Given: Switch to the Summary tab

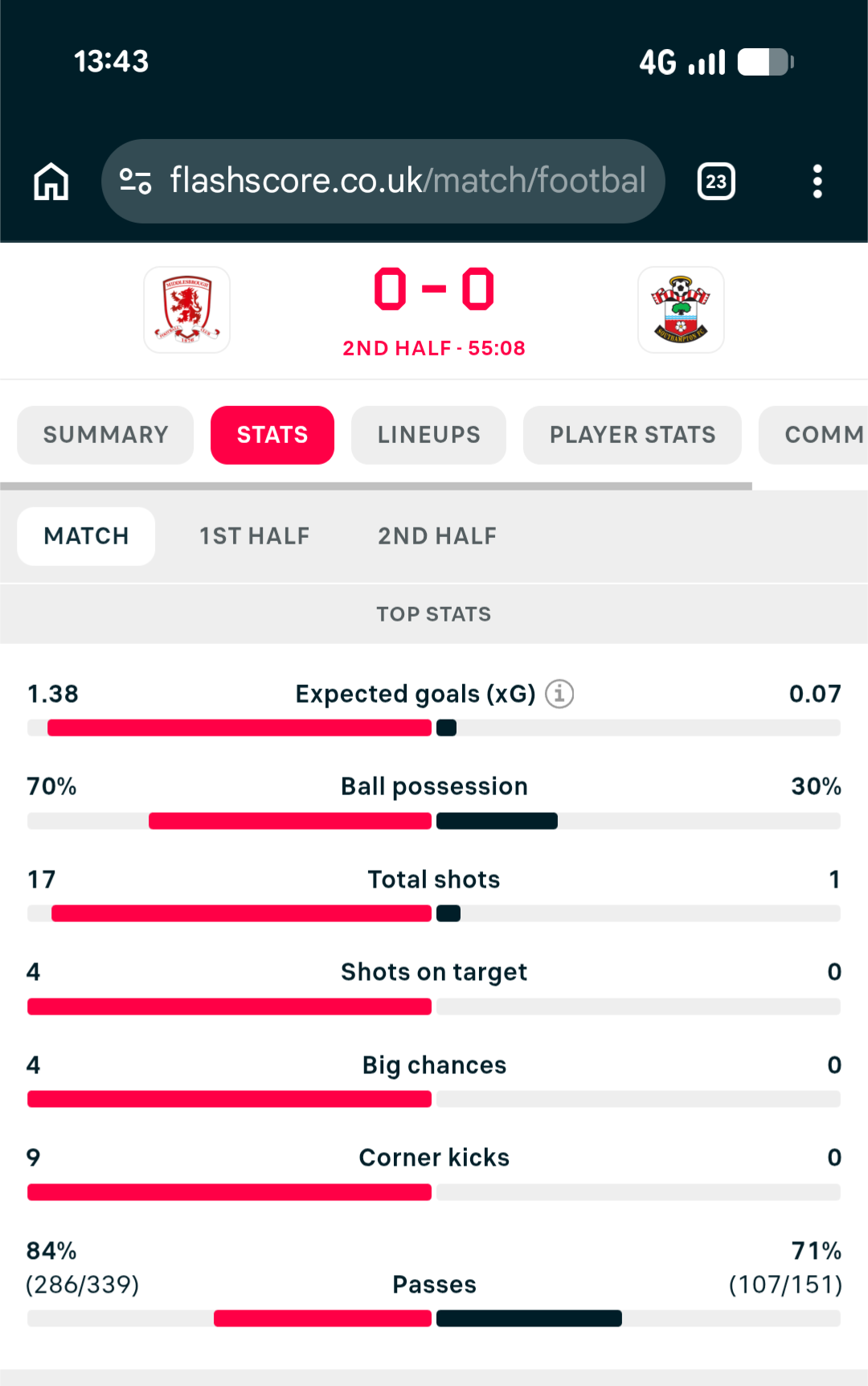Looking at the screenshot, I should click(105, 435).
